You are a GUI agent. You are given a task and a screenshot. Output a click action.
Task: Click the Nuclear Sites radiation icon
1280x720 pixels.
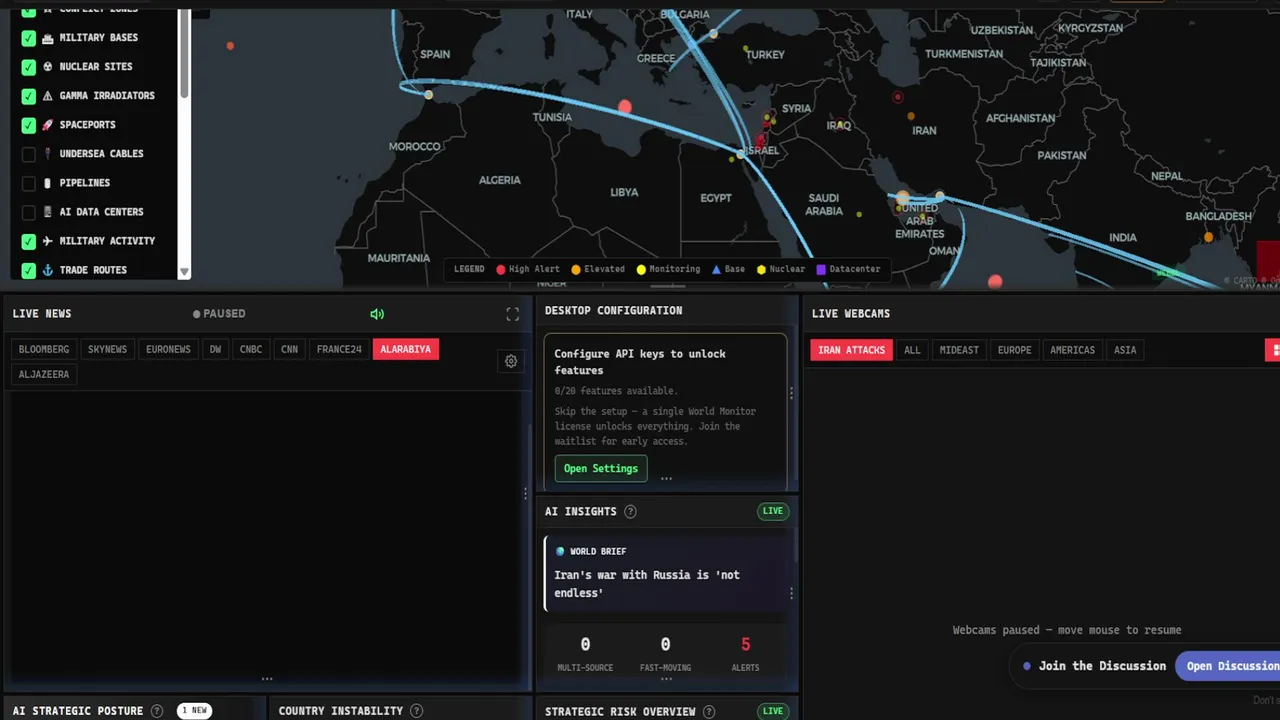(47, 67)
